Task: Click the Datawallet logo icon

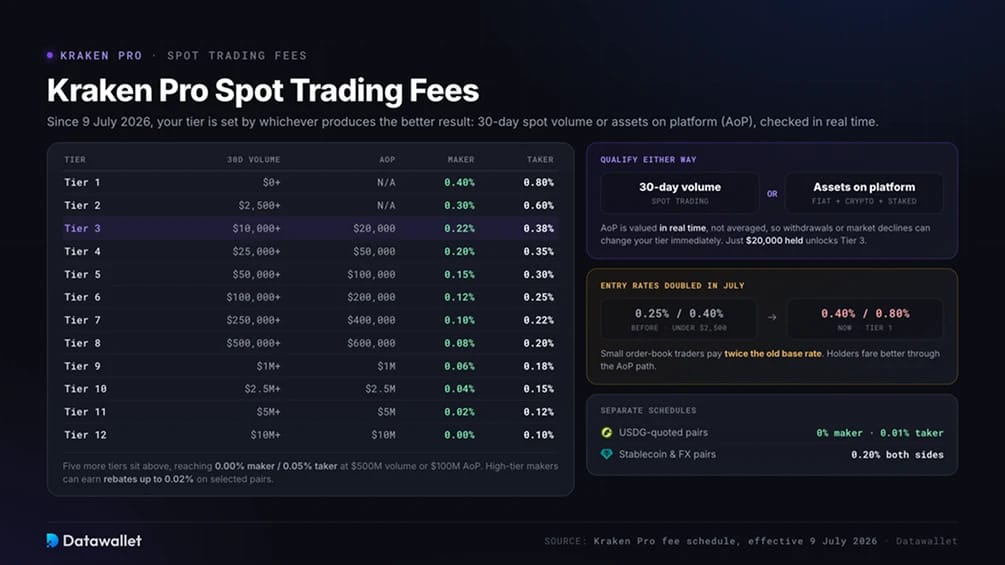Action: (53, 541)
